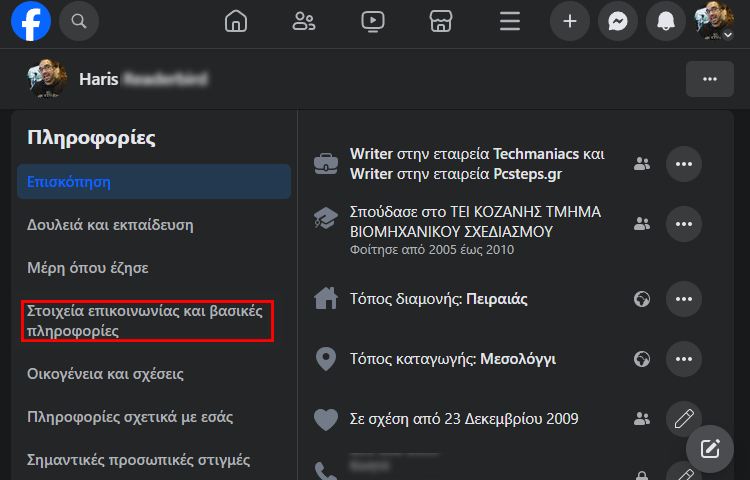Select Μέρη όπου έζησε section
The width and height of the screenshot is (750, 480).
click(88, 268)
